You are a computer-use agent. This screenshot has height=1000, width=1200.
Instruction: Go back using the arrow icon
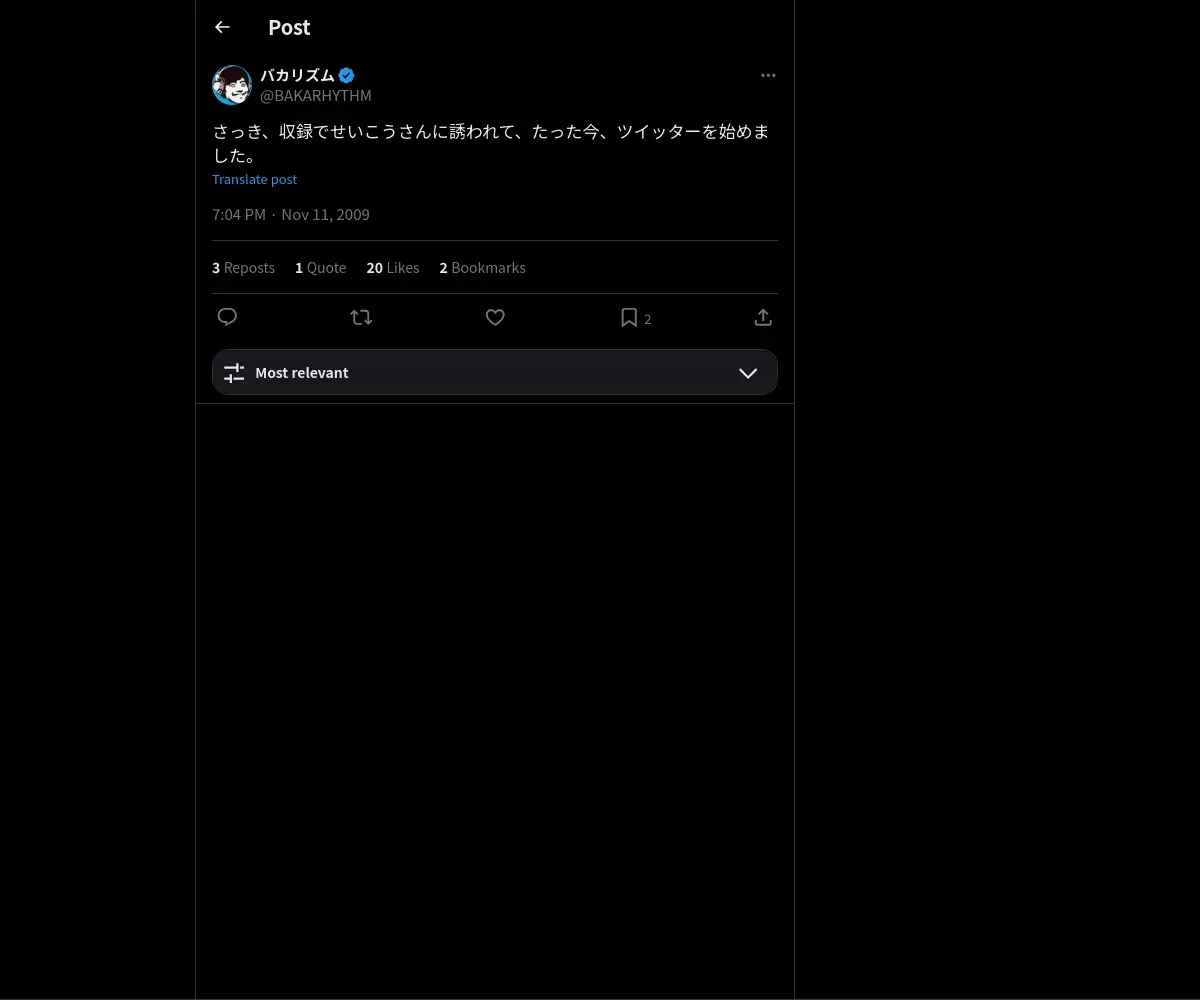tap(222, 27)
